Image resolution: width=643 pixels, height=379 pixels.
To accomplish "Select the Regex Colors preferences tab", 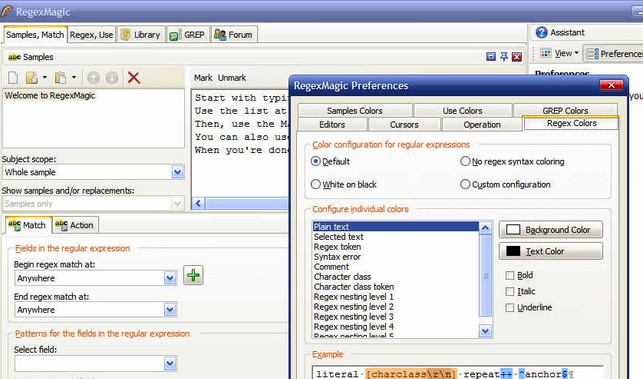I will (x=571, y=123).
